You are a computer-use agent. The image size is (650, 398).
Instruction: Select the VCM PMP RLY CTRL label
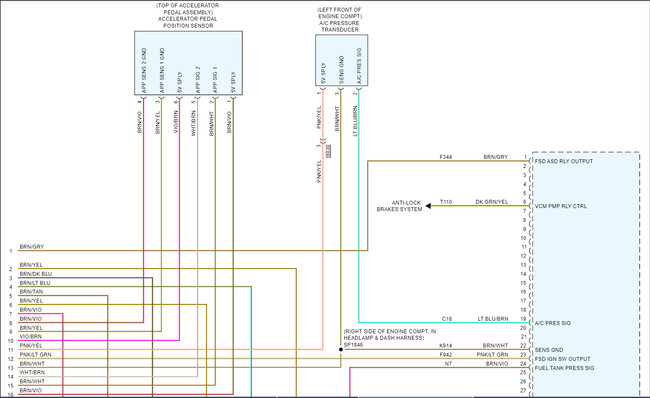pyautogui.click(x=560, y=206)
